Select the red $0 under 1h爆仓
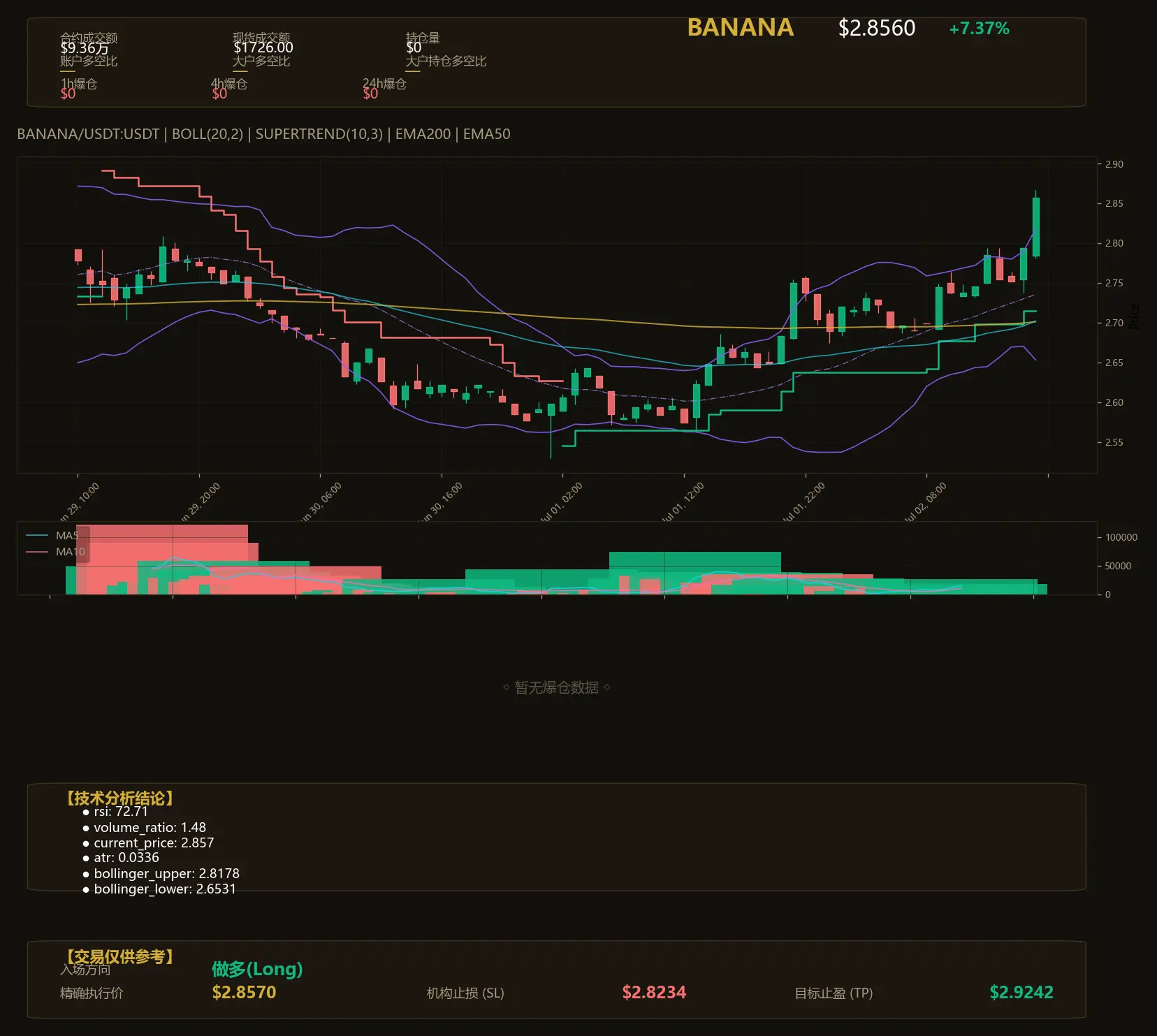Screen dimensions: 1157x1036 pyautogui.click(x=68, y=94)
